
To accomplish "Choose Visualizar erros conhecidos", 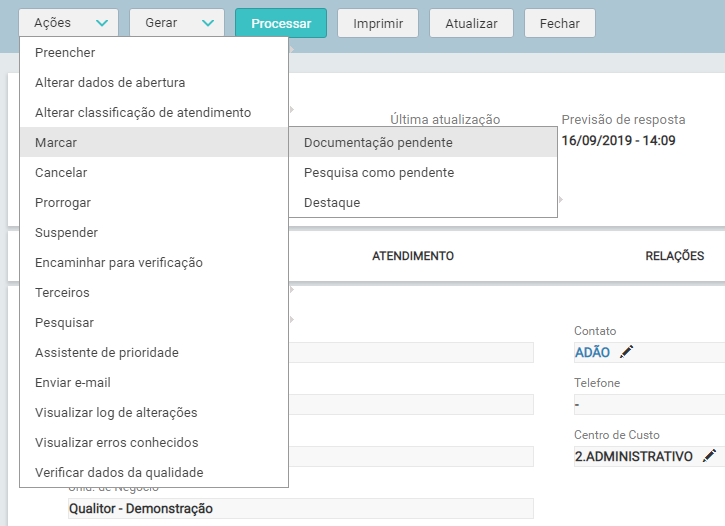I will pos(154,442).
